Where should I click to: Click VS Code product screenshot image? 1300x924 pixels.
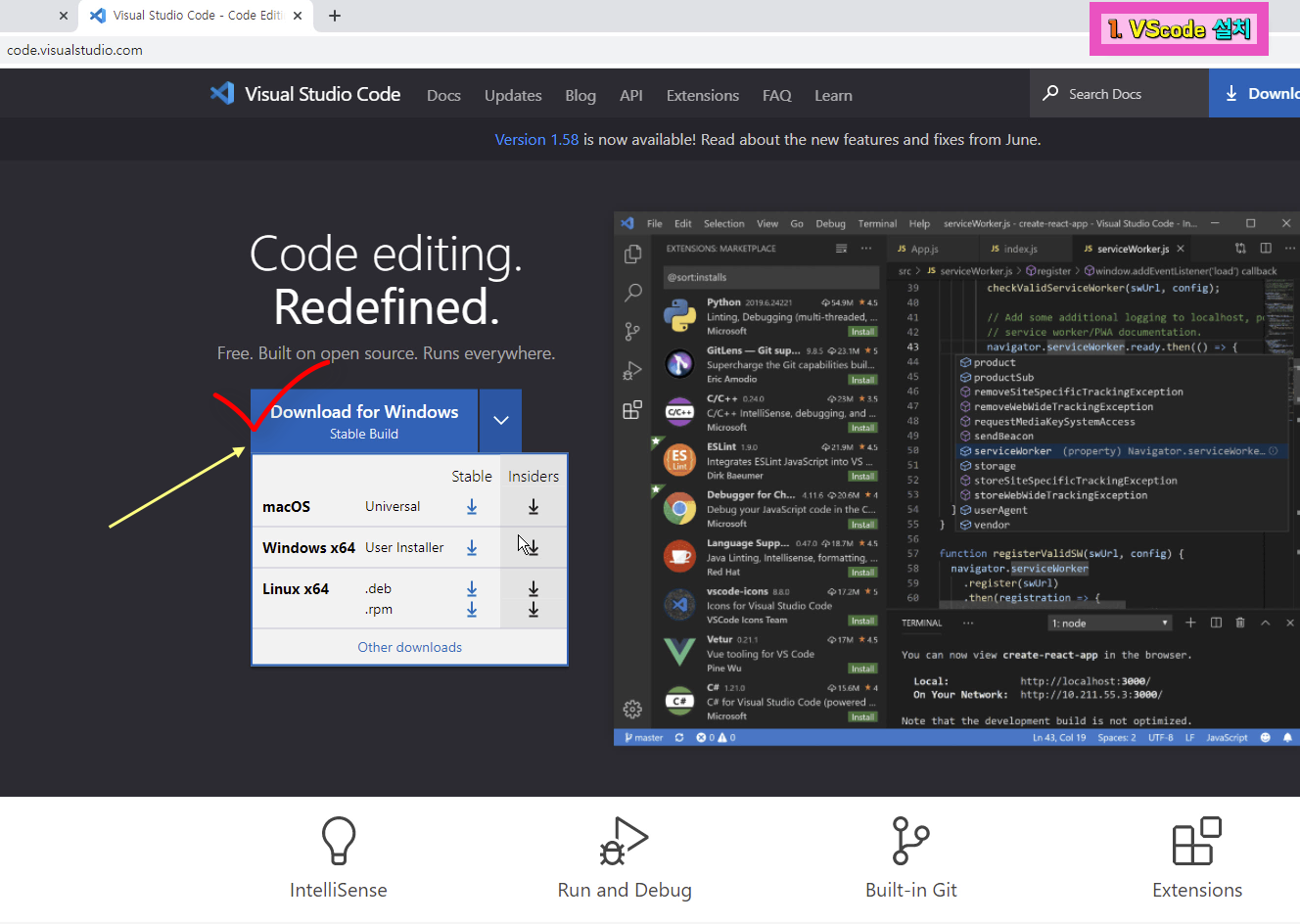click(x=956, y=479)
